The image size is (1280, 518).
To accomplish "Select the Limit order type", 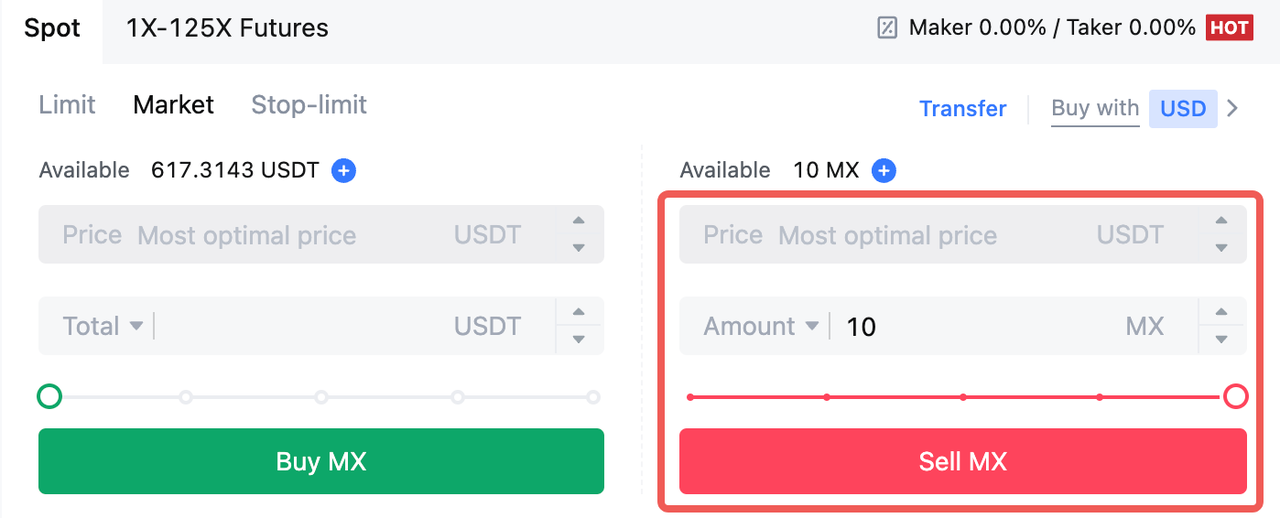I will tap(67, 105).
